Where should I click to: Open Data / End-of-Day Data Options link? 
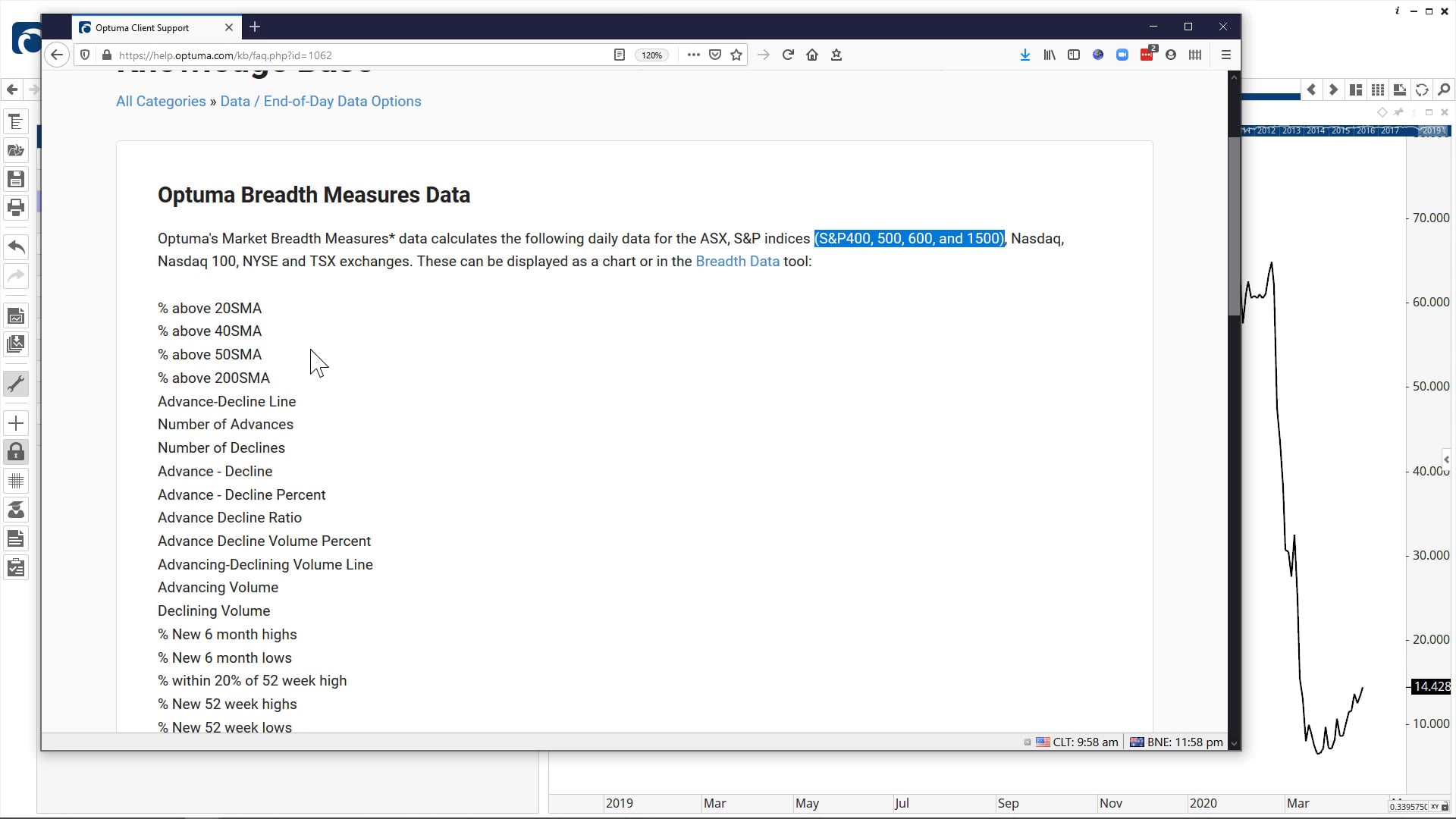[321, 102]
